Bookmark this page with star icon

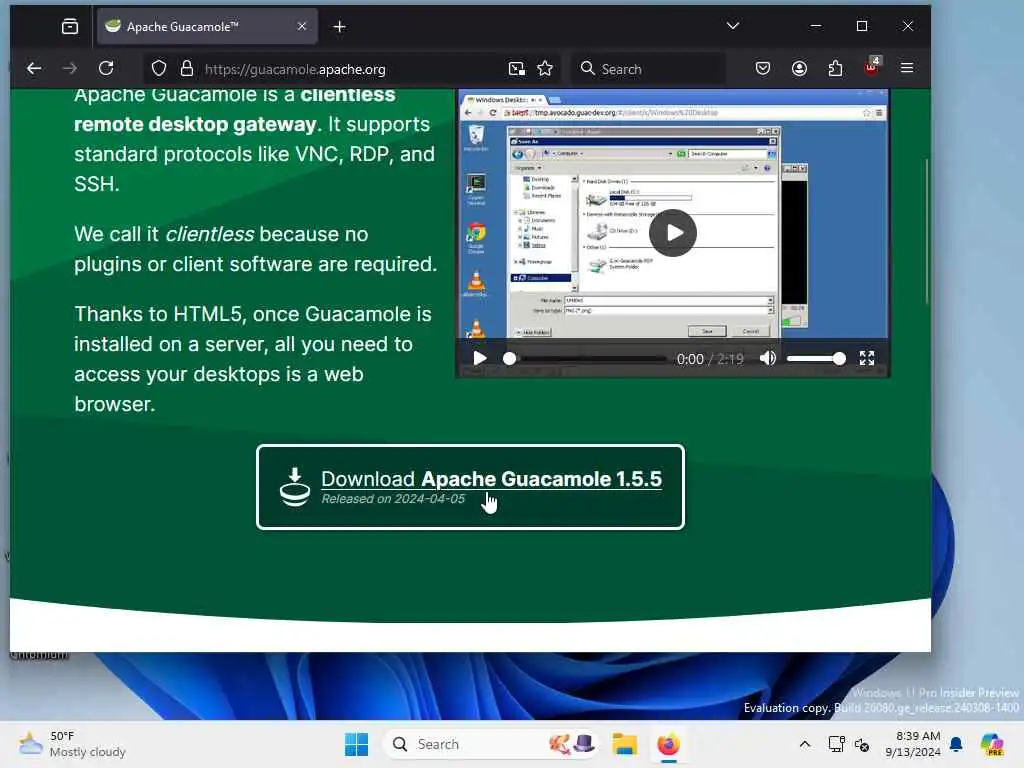pos(545,69)
